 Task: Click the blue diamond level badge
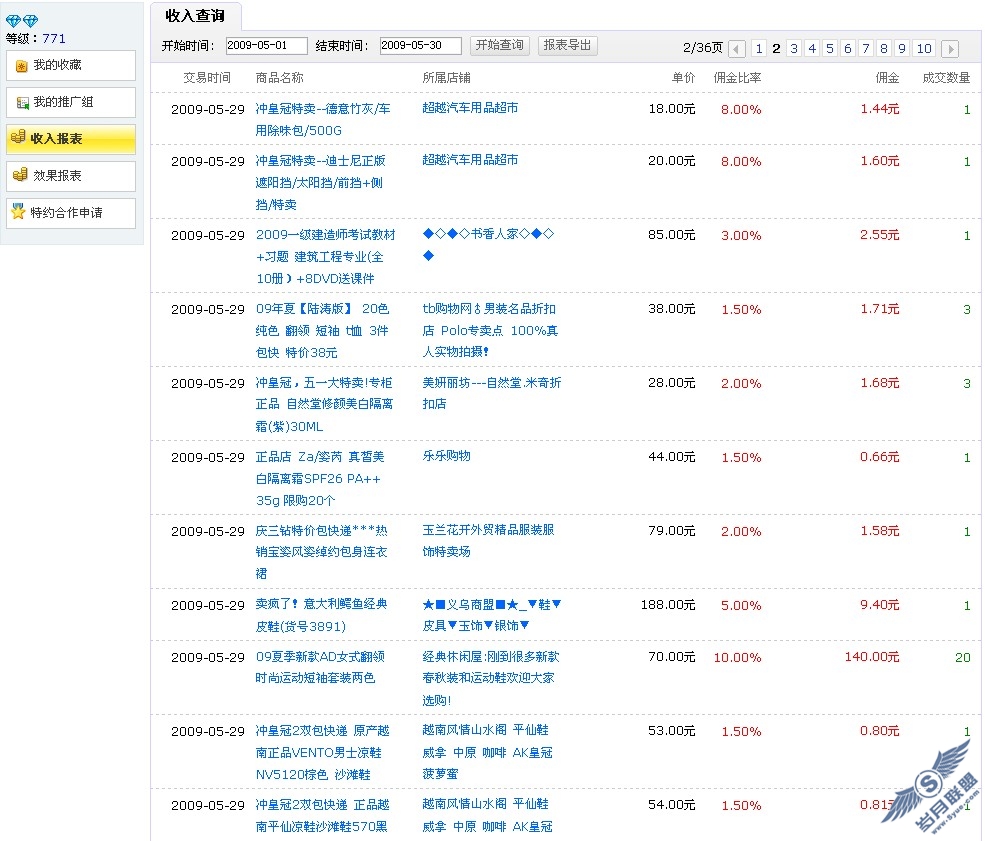pyautogui.click(x=22, y=21)
